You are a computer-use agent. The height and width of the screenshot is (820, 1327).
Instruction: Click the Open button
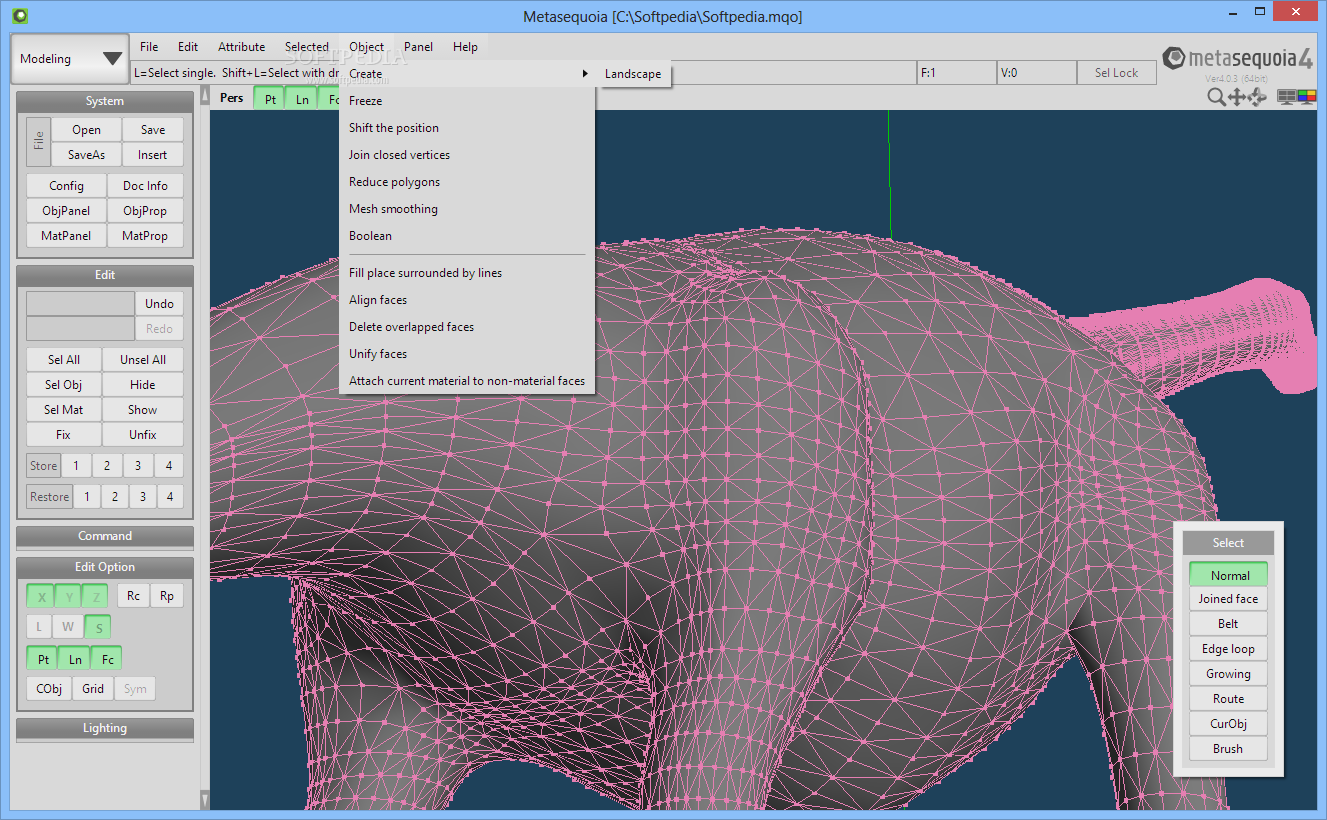86,130
